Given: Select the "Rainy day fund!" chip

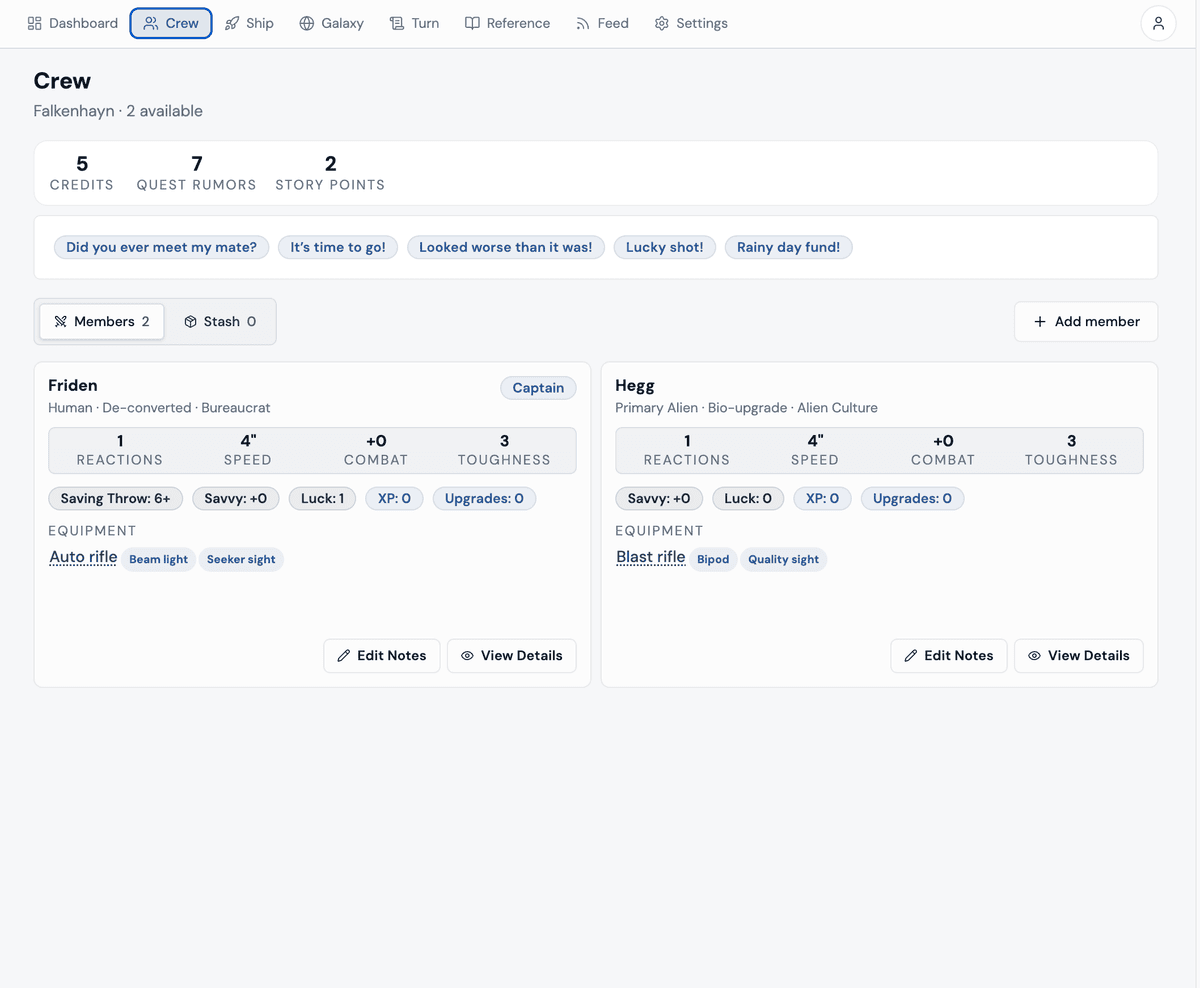Looking at the screenshot, I should pyautogui.click(x=789, y=247).
